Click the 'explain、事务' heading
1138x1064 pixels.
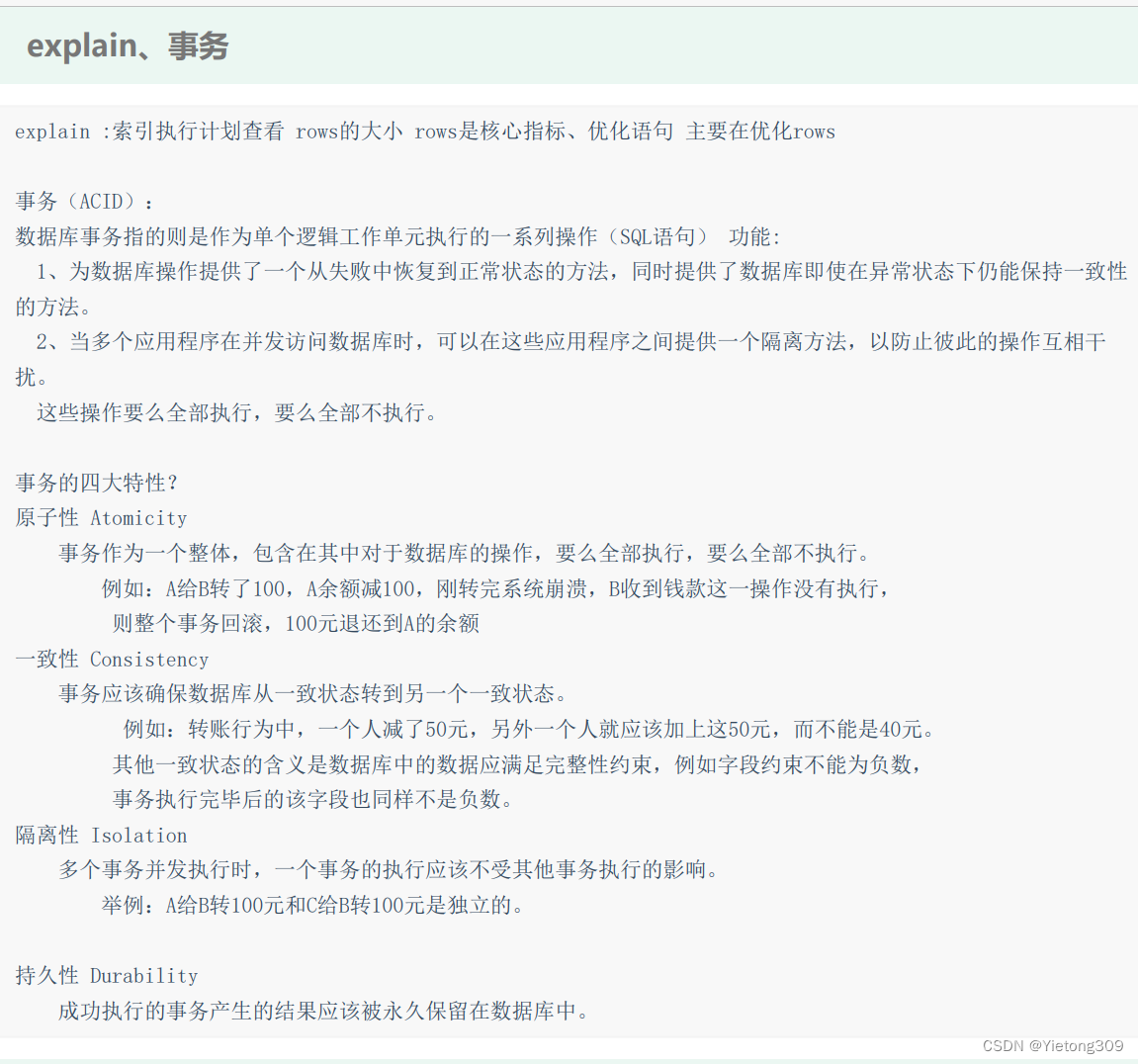[128, 45]
